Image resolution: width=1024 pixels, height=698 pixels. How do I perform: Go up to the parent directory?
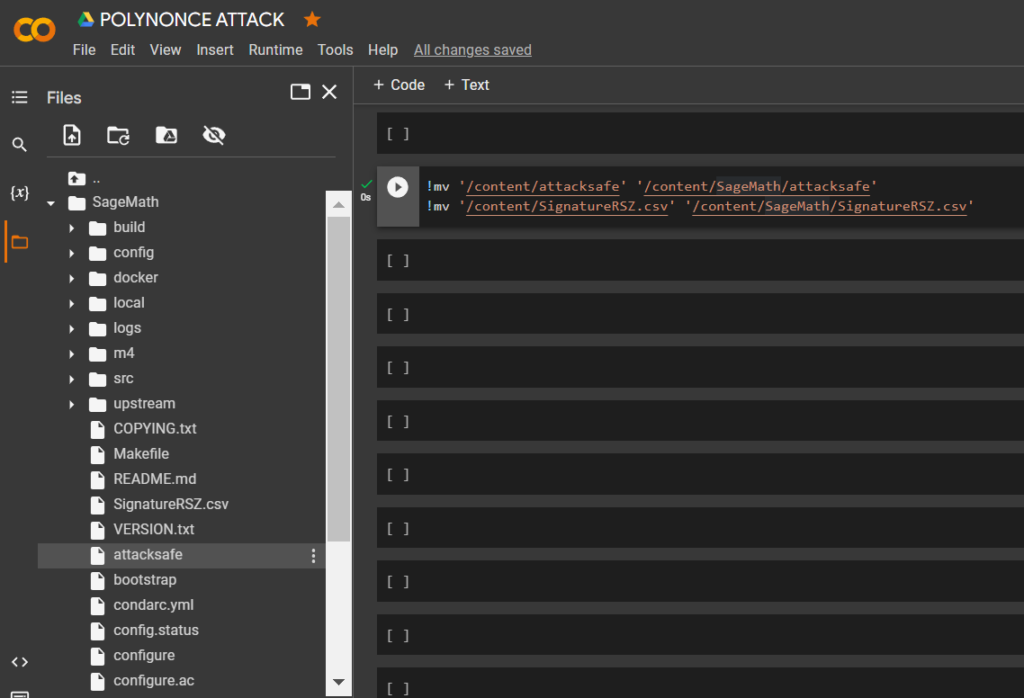tap(77, 178)
